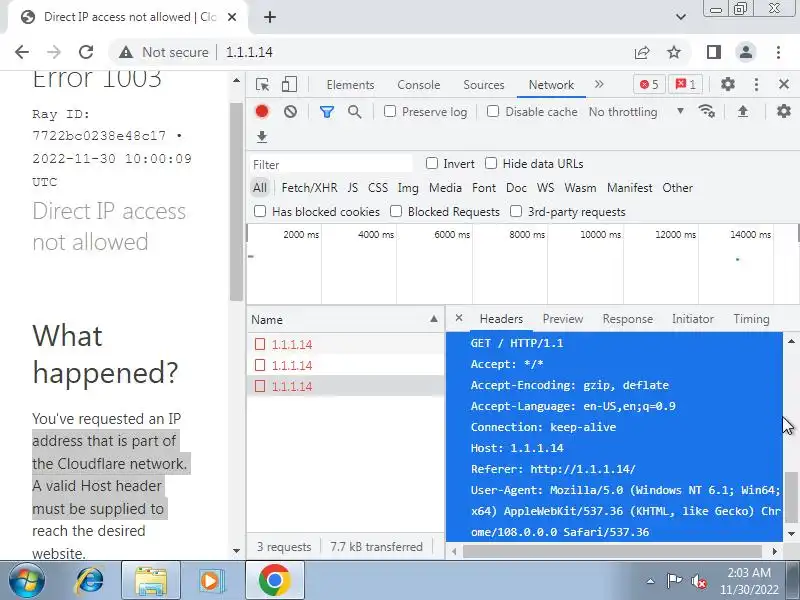Click the headers pane vertical scrollbar thumb
The width and height of the screenshot is (800, 600).
point(791,497)
